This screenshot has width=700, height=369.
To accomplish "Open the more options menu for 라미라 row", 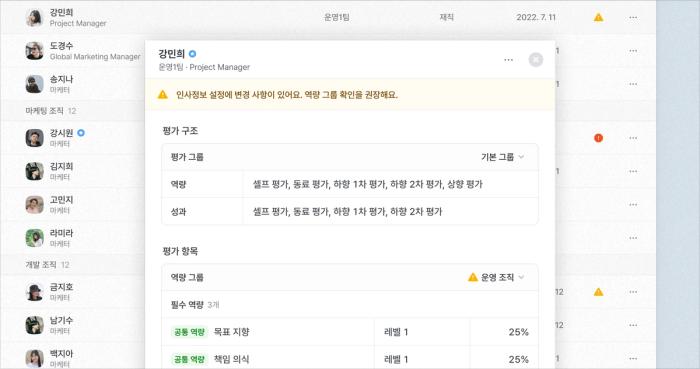I will coord(633,238).
